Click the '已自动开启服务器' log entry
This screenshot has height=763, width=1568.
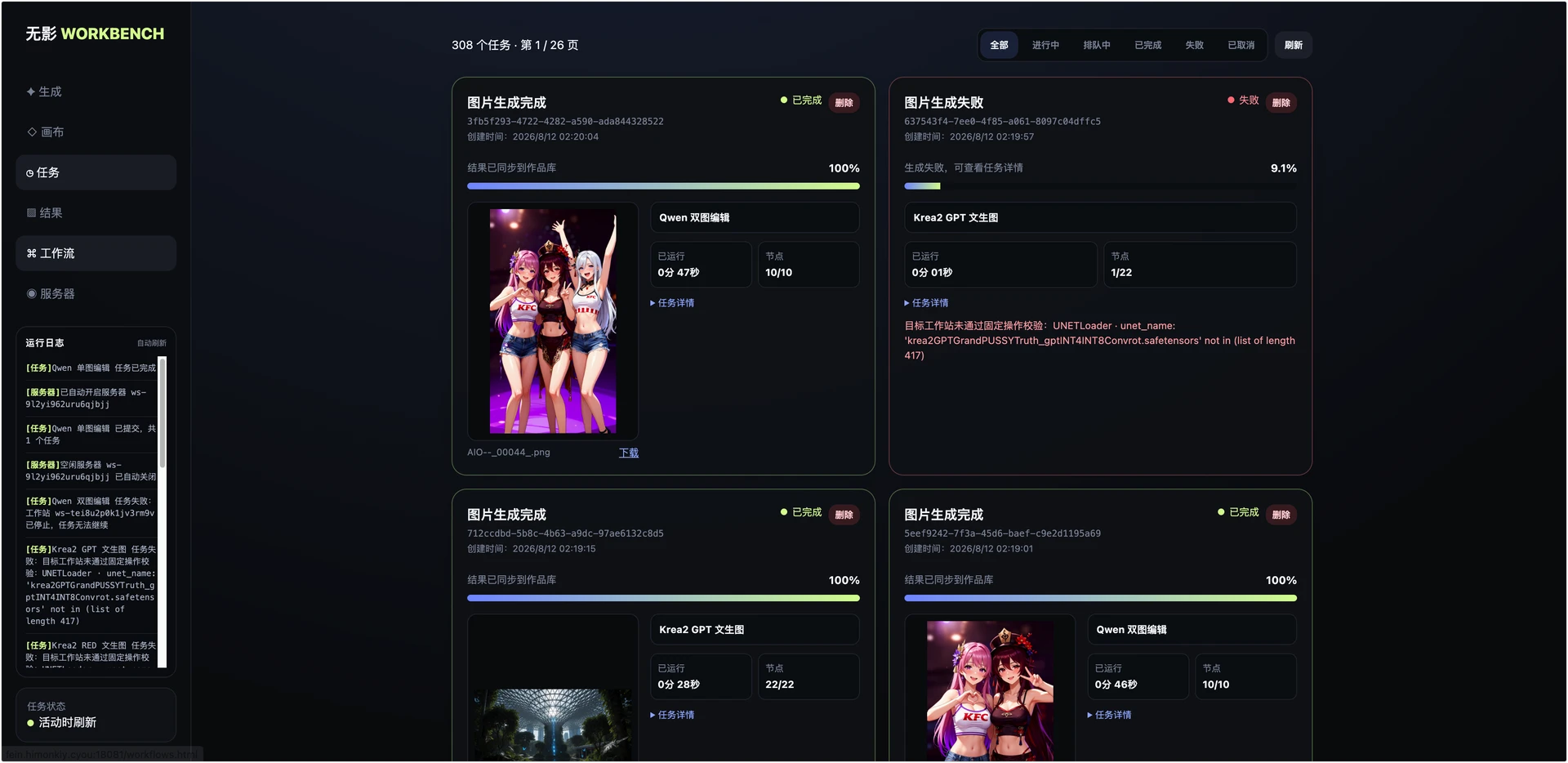click(x=91, y=399)
